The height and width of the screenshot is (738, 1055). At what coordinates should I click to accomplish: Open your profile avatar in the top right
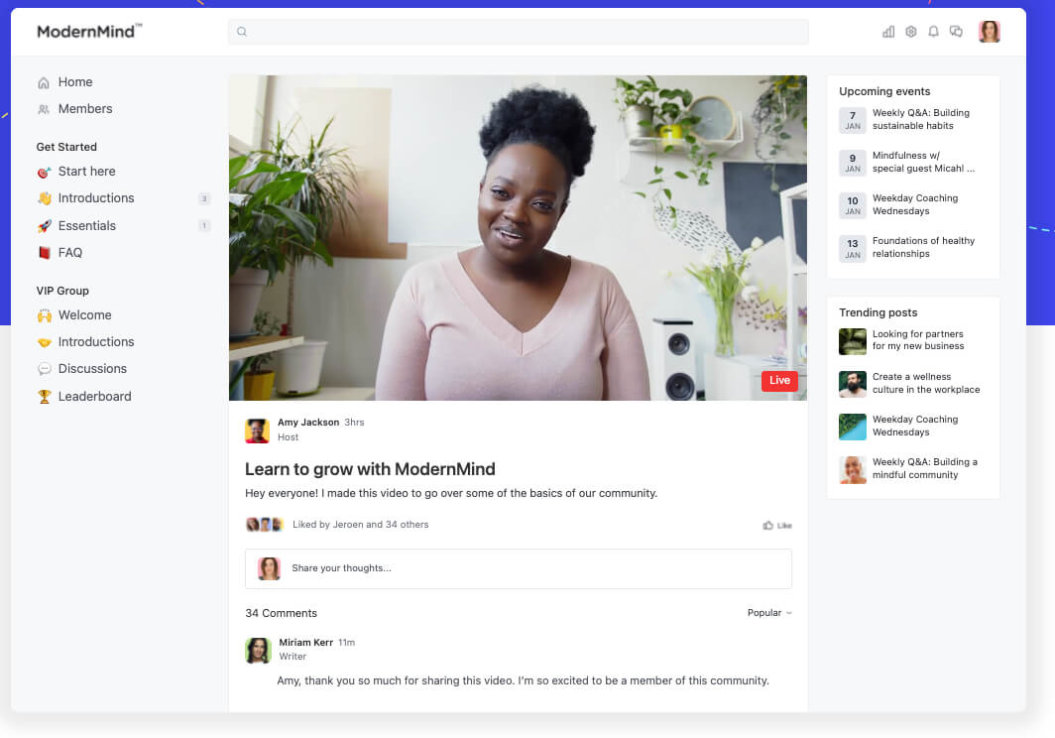989,31
